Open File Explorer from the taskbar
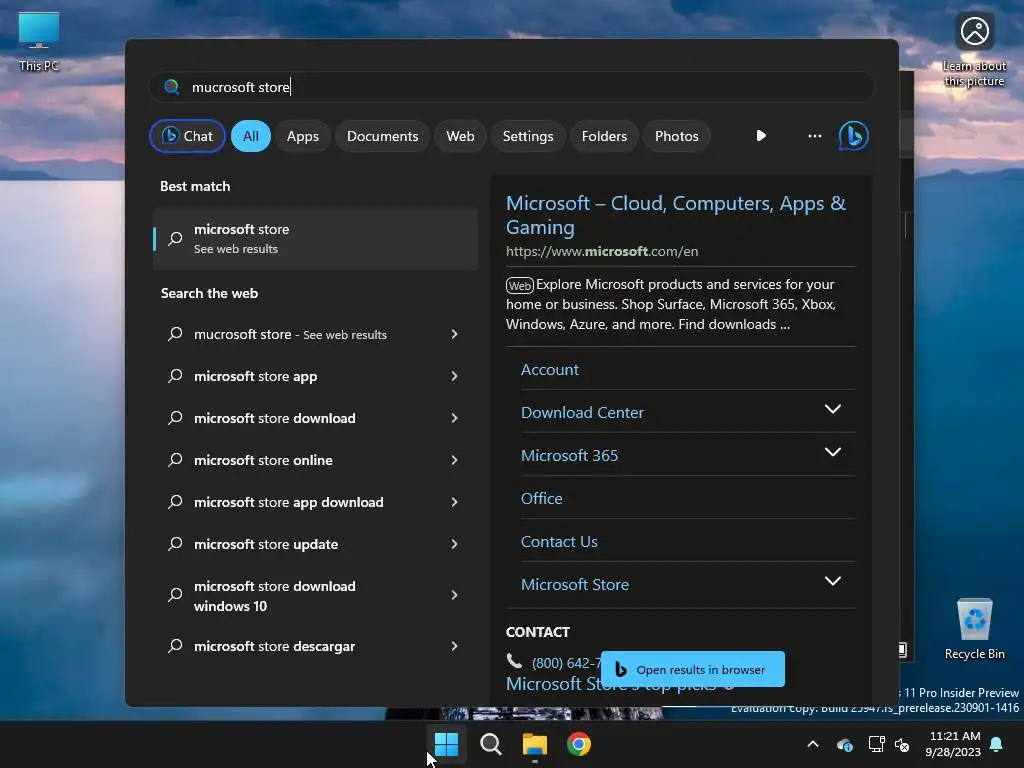The height and width of the screenshot is (768, 1024). tap(535, 744)
